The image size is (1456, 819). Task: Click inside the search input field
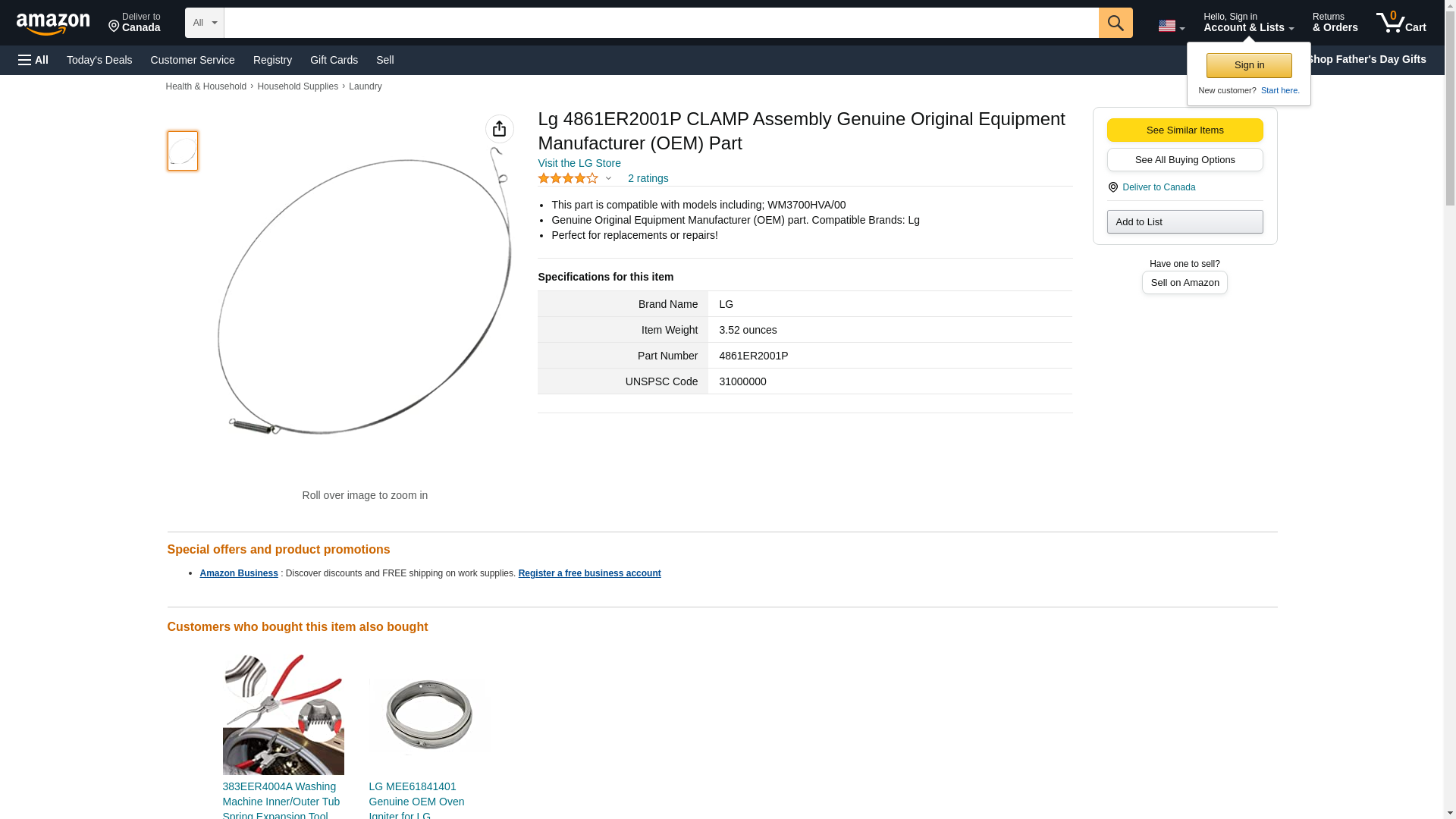click(661, 23)
